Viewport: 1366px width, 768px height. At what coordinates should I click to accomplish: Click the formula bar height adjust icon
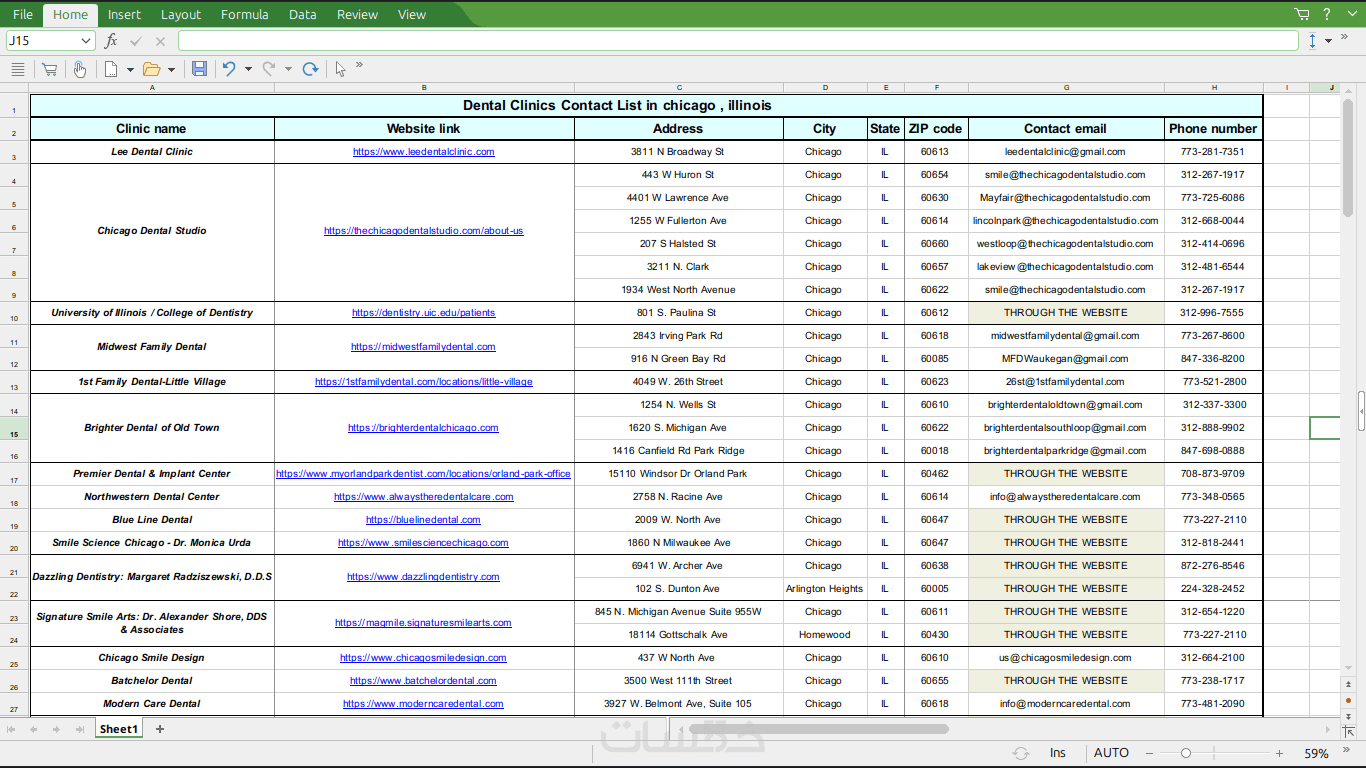pos(1313,41)
